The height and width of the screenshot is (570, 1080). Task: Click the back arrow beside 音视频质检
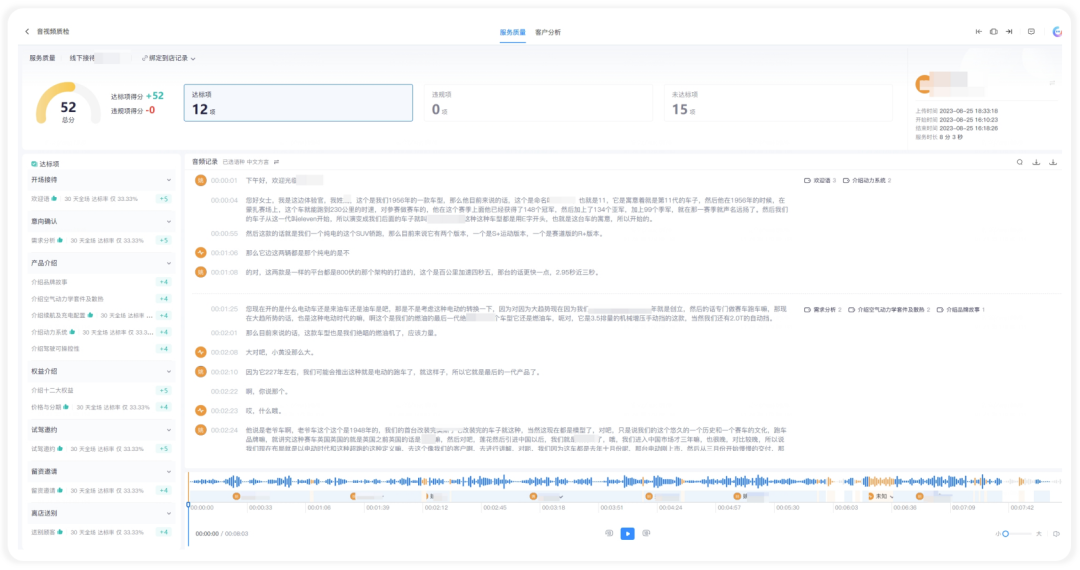tap(27, 32)
